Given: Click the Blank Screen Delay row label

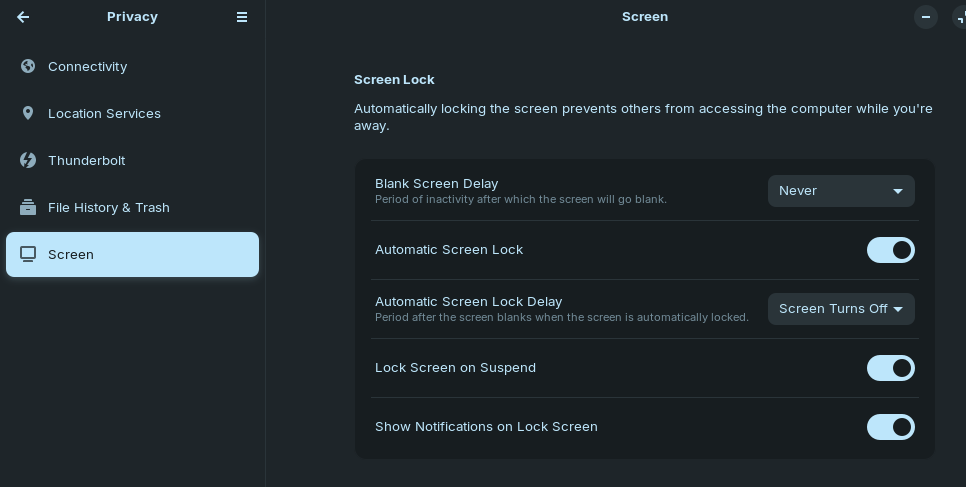Looking at the screenshot, I should click(436, 184).
